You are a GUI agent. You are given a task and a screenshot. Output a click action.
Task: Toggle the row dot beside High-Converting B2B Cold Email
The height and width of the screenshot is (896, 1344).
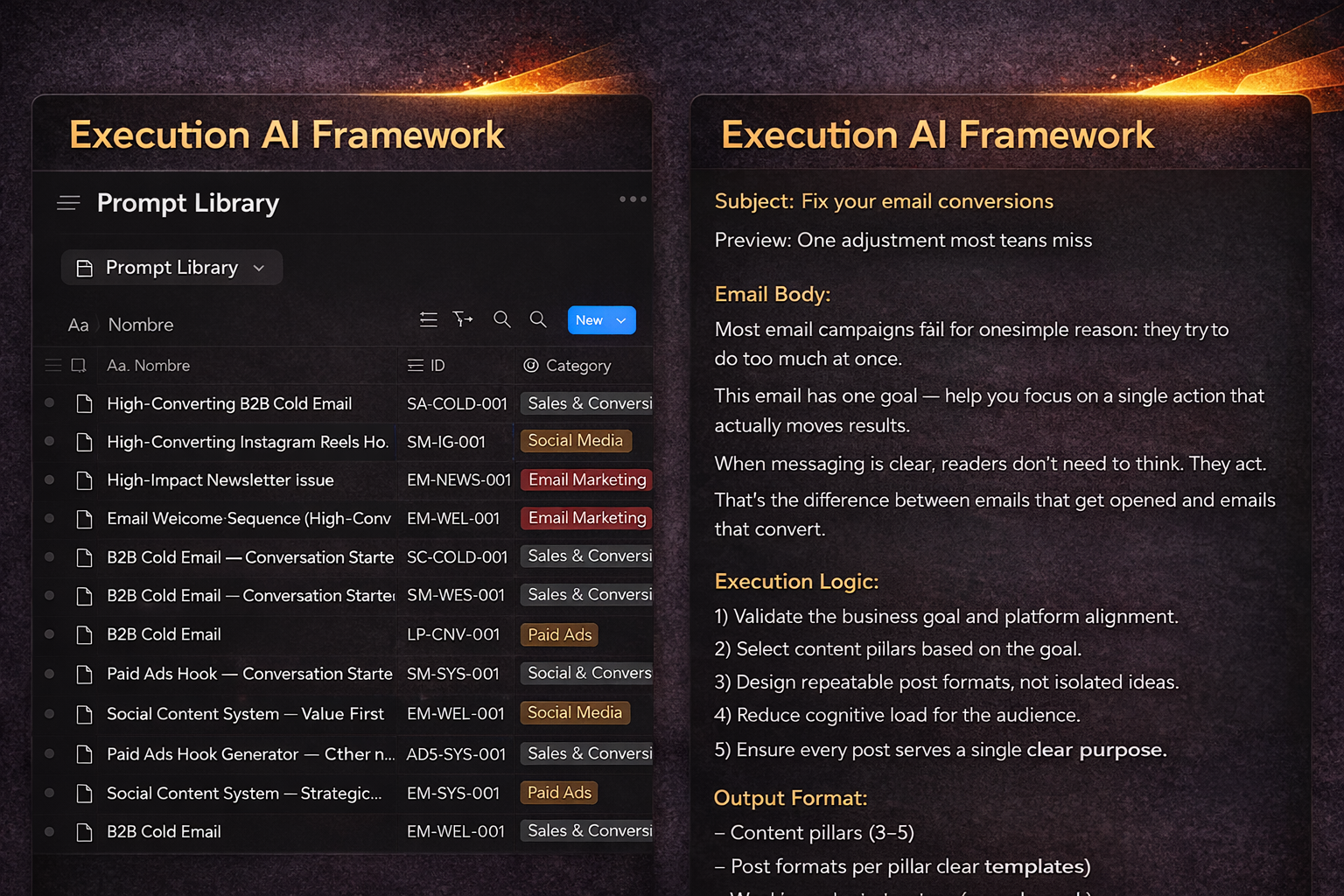pos(49,402)
